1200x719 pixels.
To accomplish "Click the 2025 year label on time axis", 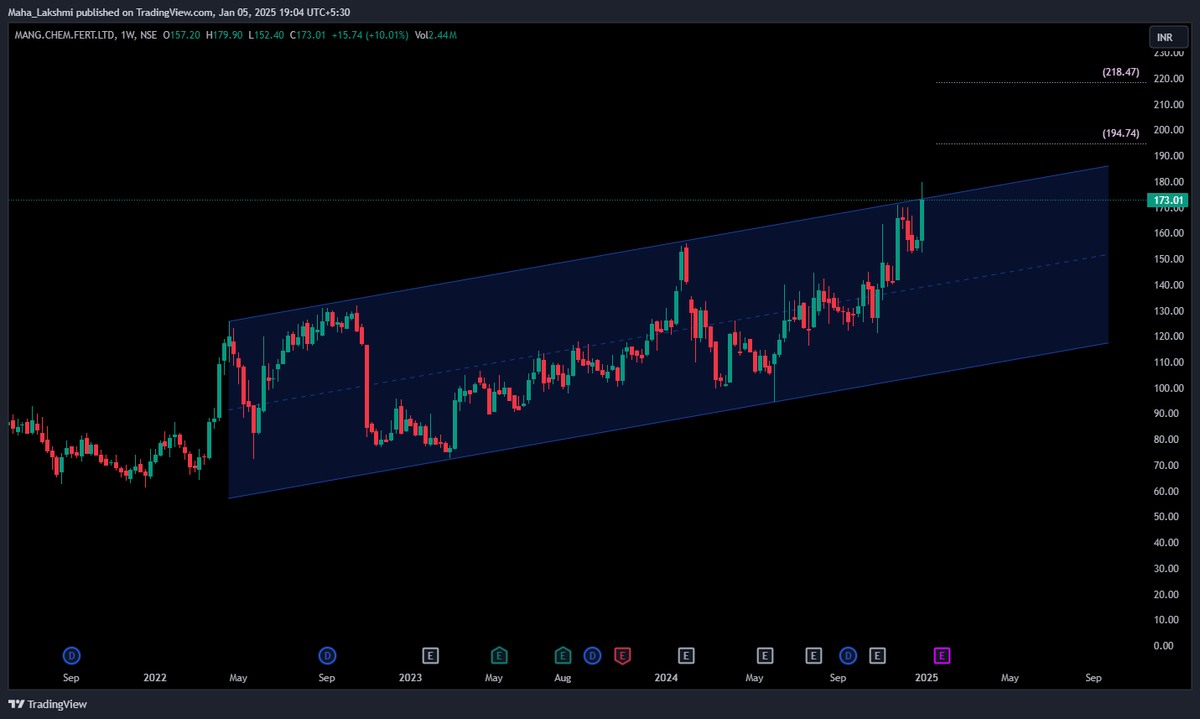I will coord(926,678).
